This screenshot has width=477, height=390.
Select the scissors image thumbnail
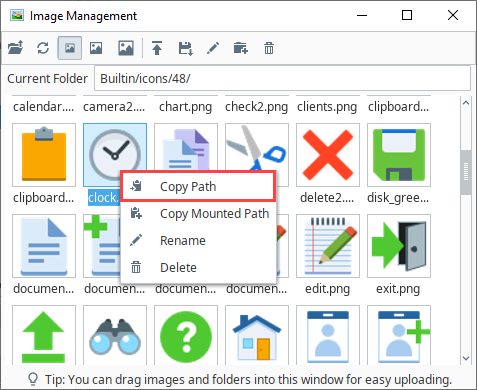[x=257, y=147]
